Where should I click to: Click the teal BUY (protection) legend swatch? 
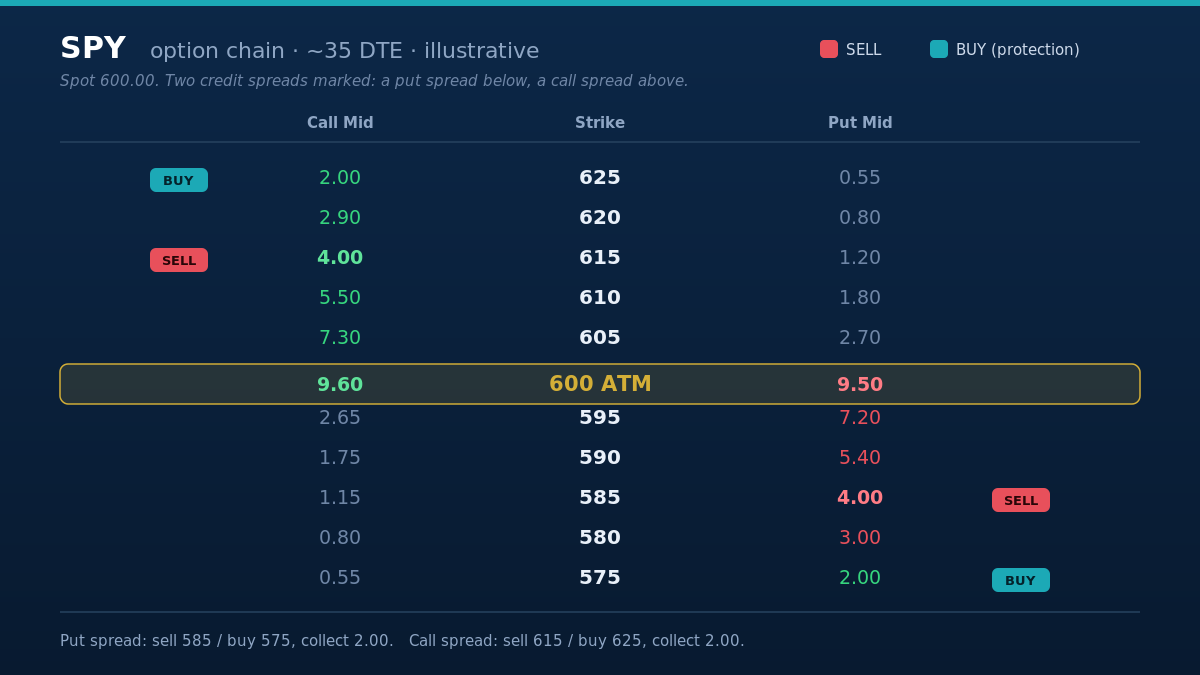939,49
